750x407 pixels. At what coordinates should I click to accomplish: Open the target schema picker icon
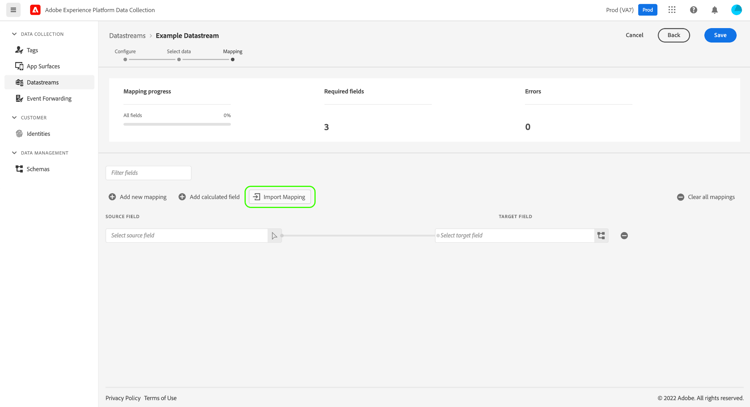point(601,235)
